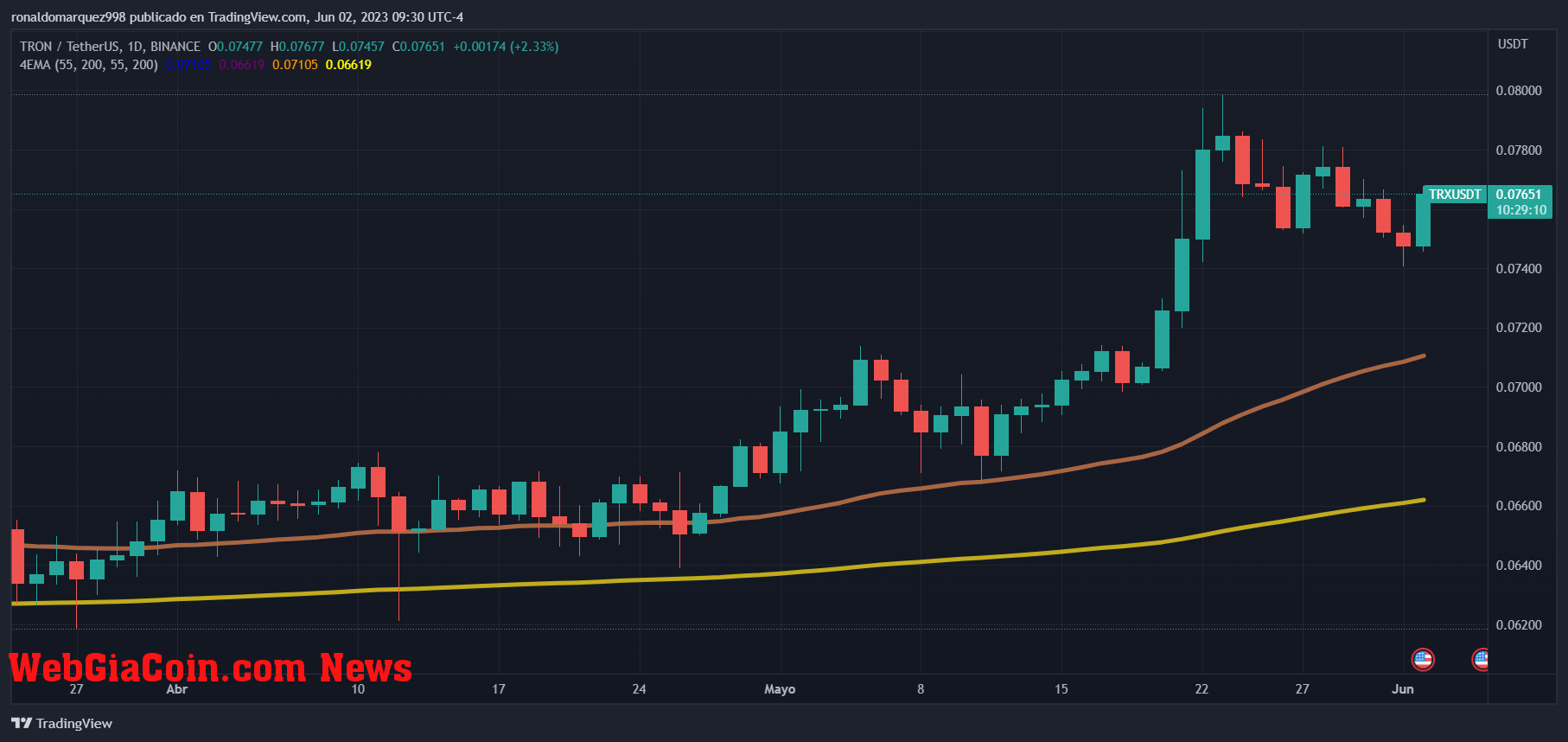Click the 8 date label on the time axis
Viewport: 1568px width, 742px height.
pos(921,689)
